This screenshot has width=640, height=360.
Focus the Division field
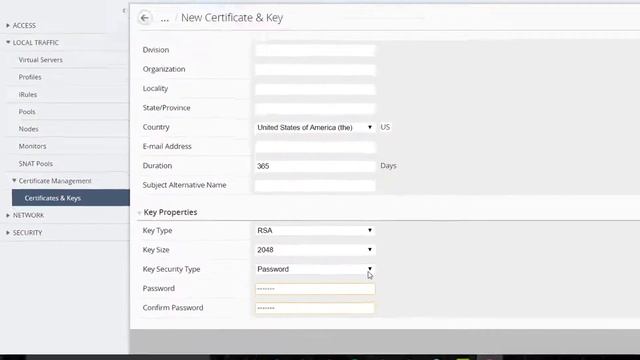(315, 50)
